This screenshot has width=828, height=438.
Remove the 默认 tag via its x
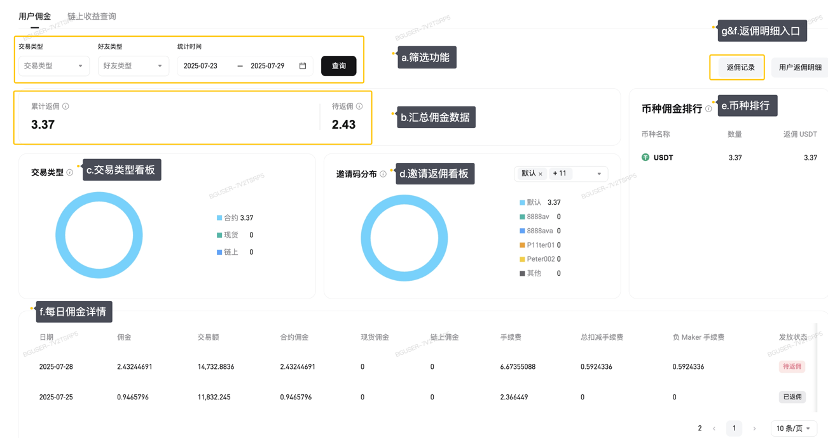(540, 174)
